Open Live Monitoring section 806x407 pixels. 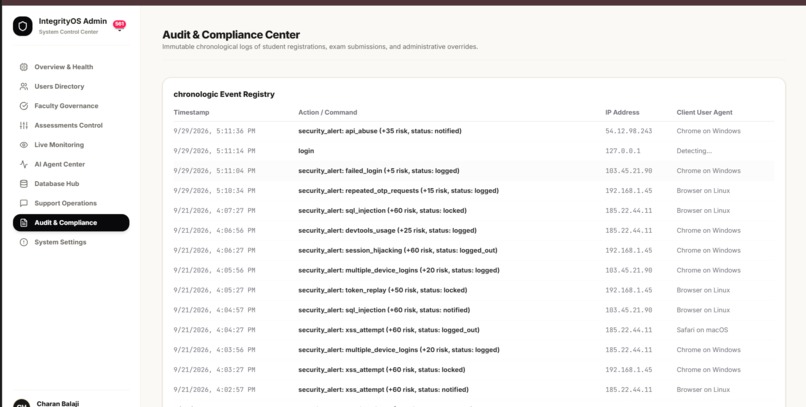point(71,145)
